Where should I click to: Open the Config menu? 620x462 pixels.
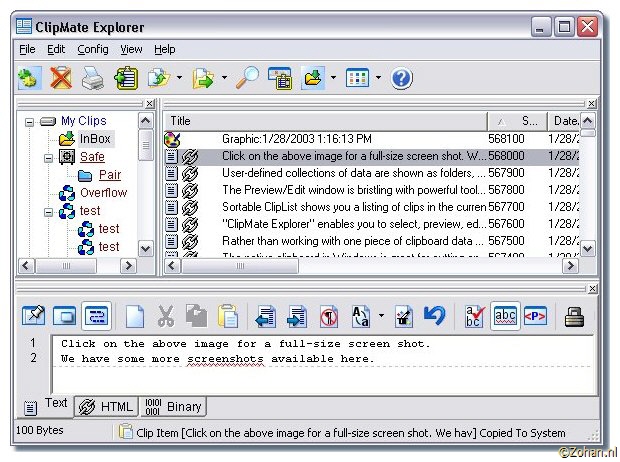93,49
